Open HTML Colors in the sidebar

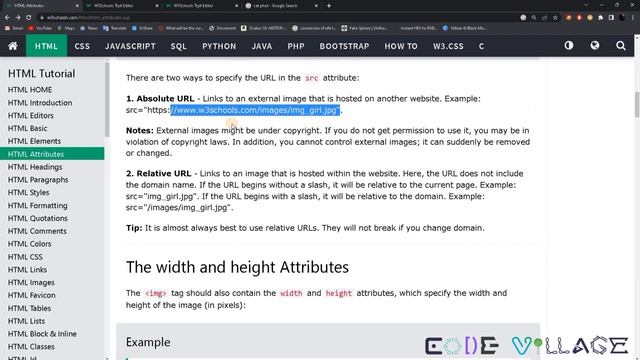coord(52,244)
